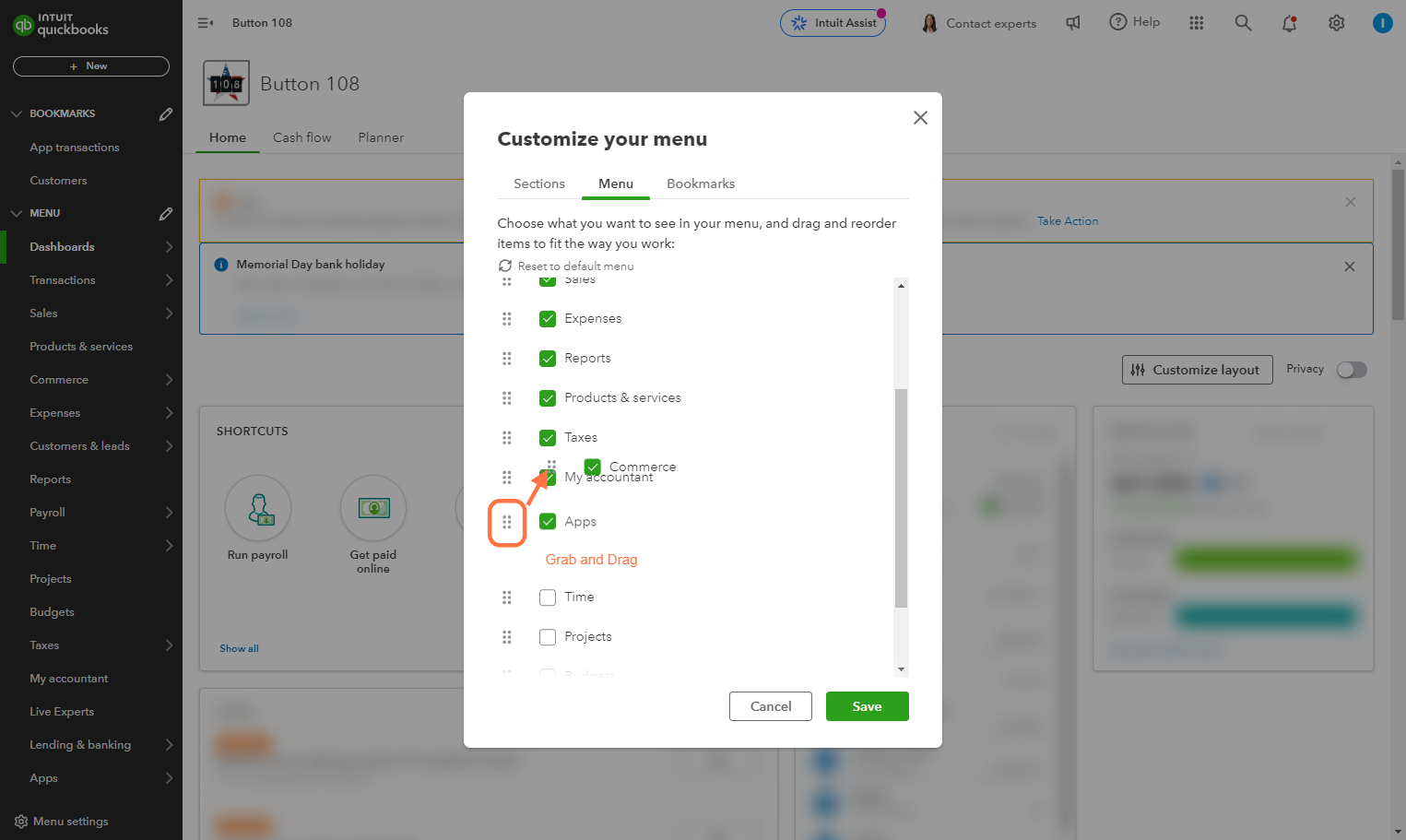Check the Projects checkbox
This screenshot has height=840, width=1406.
(548, 637)
